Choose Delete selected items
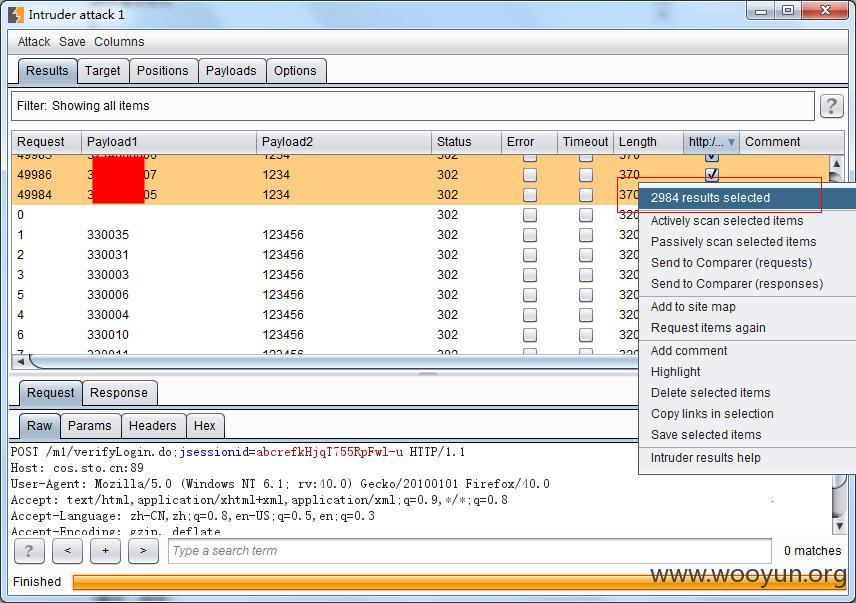The image size is (856, 603). 747,393
